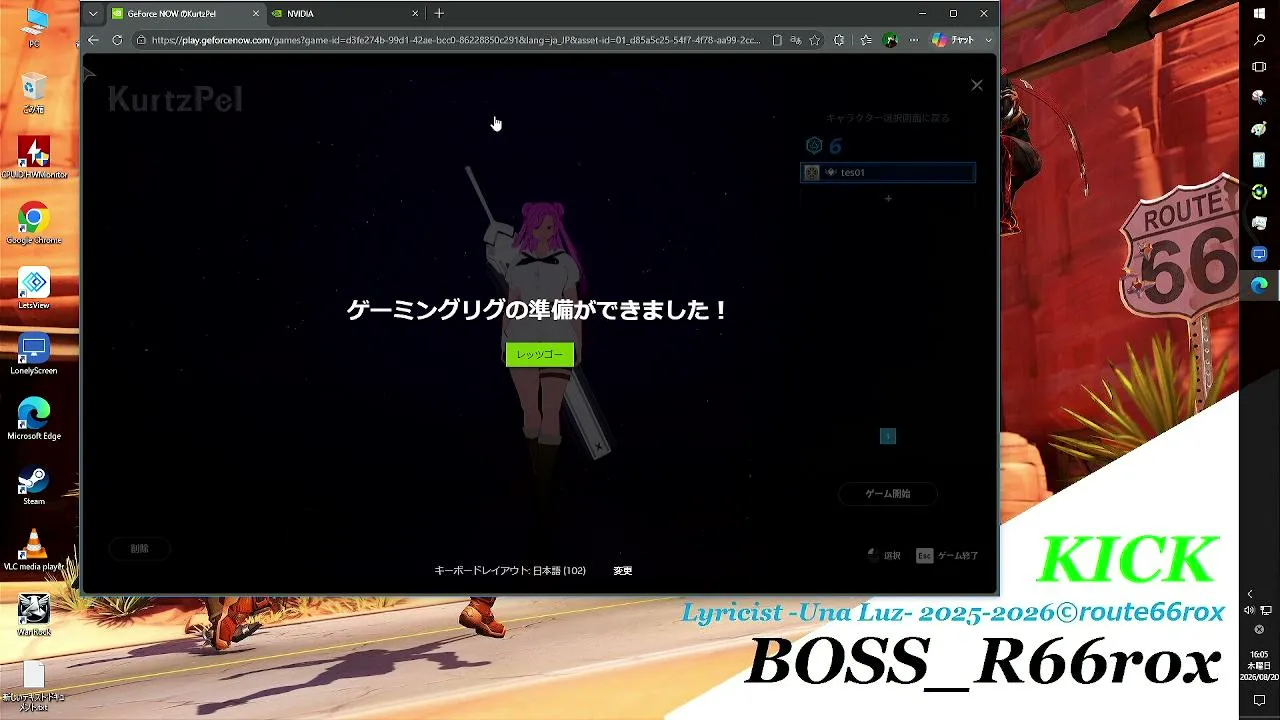Viewport: 1280px width, 720px height.
Task: Refresh the GeForce NOW page
Action: 117,40
